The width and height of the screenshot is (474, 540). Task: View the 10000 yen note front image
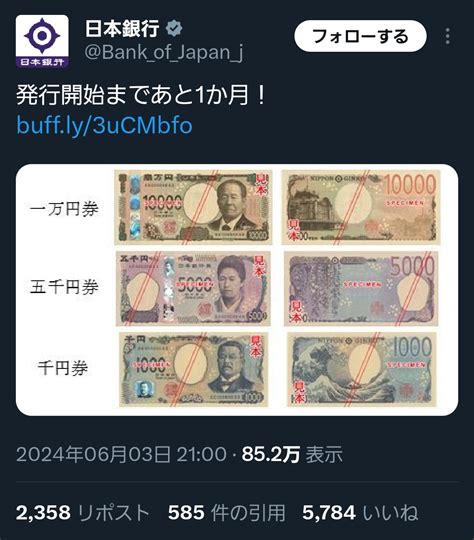click(x=193, y=207)
